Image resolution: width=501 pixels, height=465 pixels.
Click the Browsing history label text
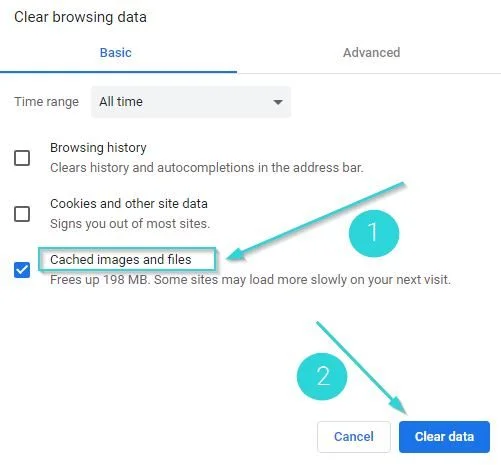[x=98, y=148]
